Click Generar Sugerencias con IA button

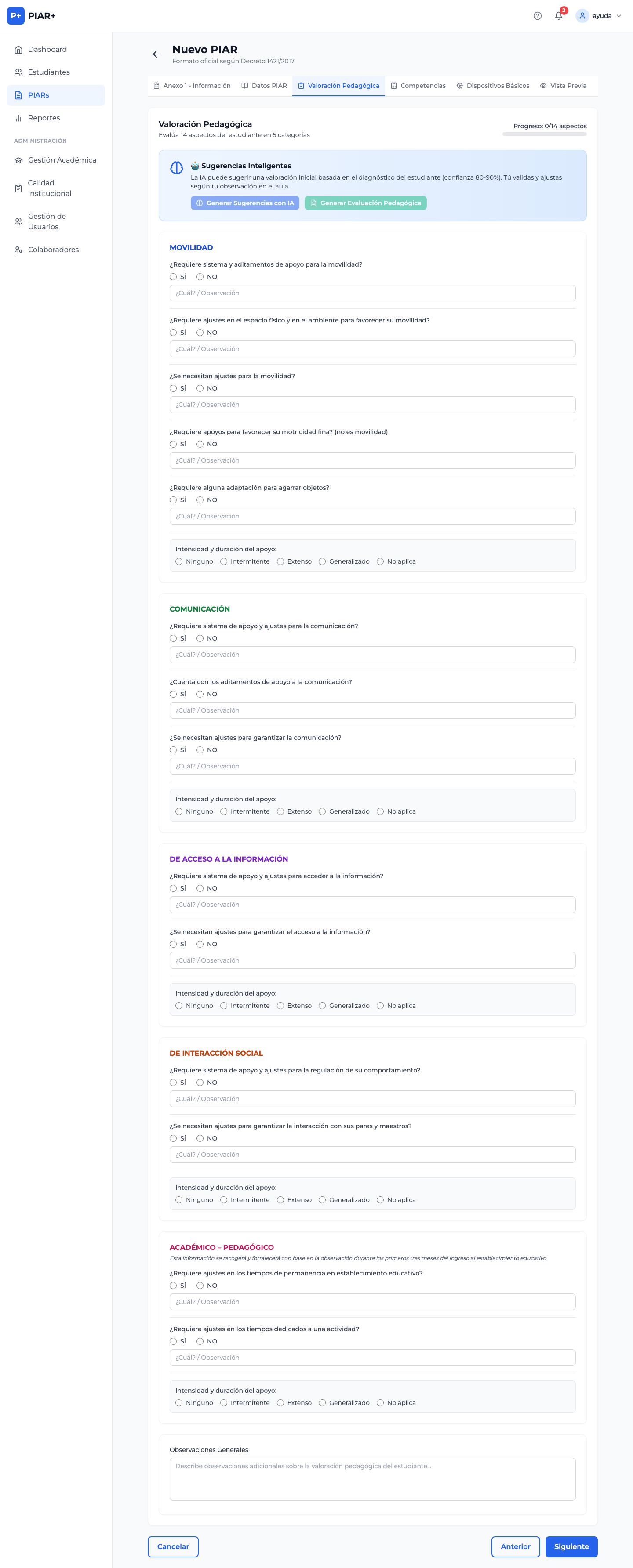click(x=245, y=203)
